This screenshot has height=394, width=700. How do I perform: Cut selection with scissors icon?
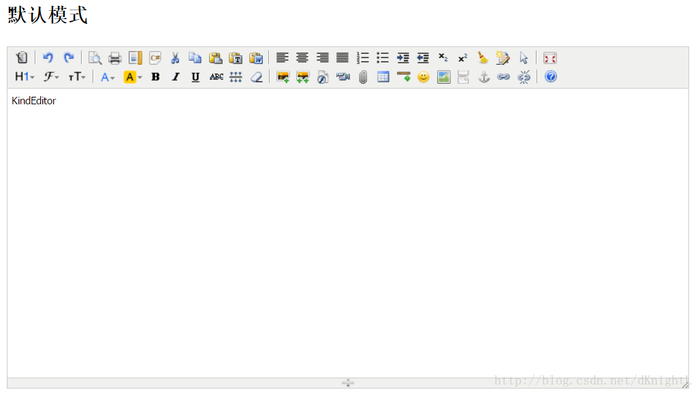(x=175, y=58)
